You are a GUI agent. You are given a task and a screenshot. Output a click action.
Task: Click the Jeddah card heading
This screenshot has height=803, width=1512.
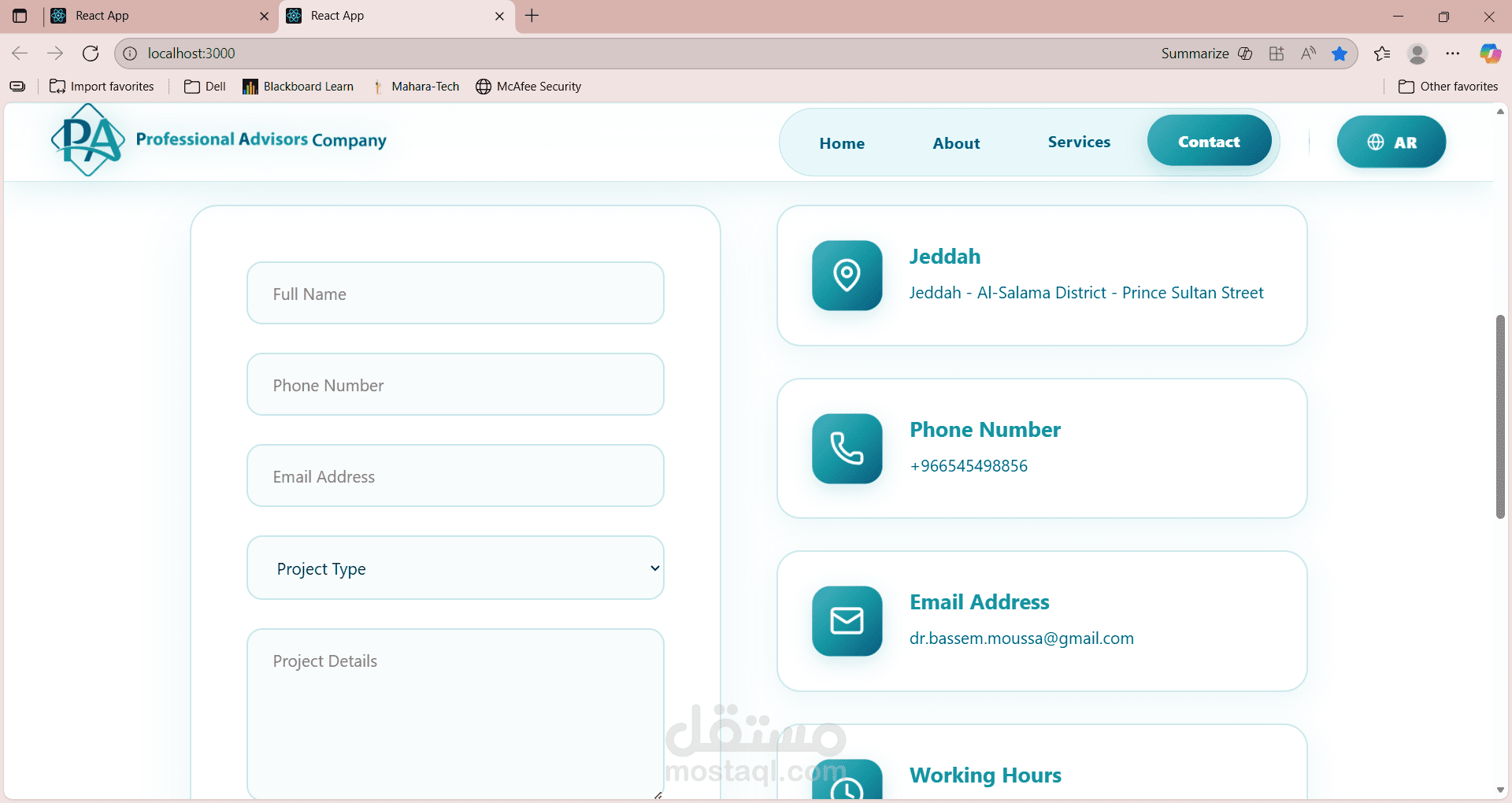tap(945, 257)
